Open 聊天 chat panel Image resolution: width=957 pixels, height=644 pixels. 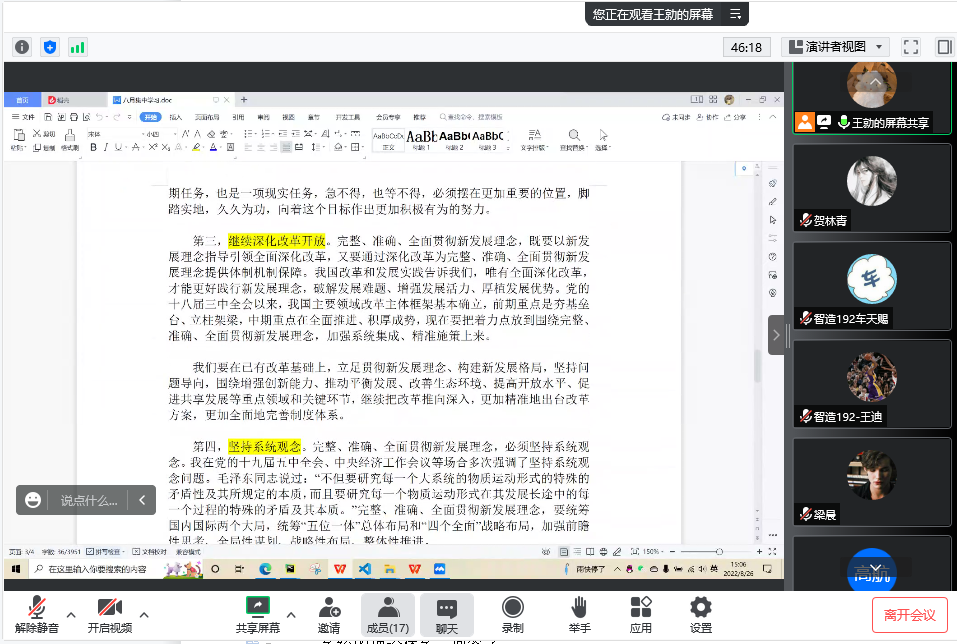tap(447, 615)
